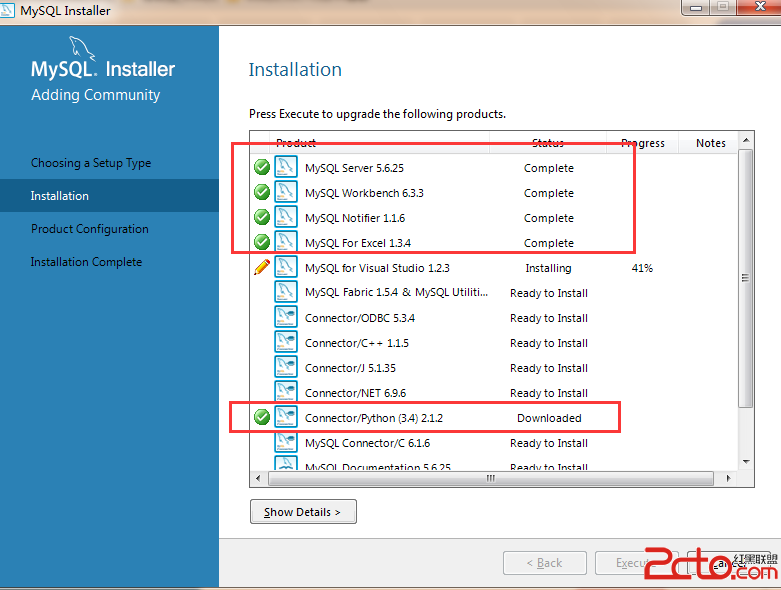Click the list's scroll up arrow

pyautogui.click(x=746, y=140)
